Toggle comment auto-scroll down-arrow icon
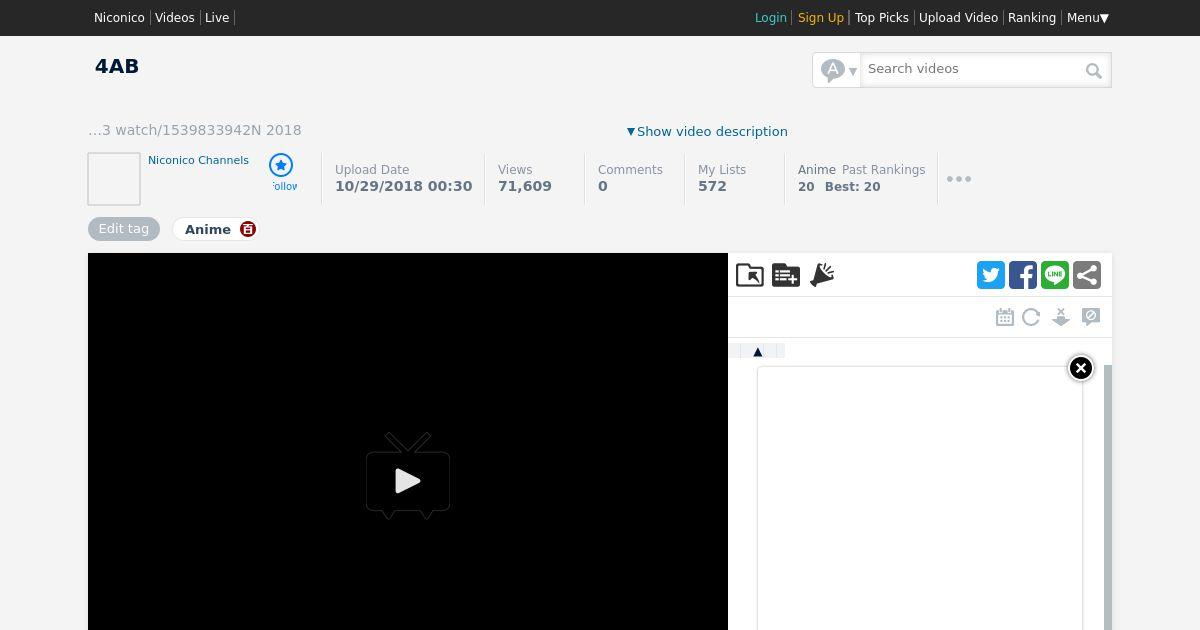 1061,317
